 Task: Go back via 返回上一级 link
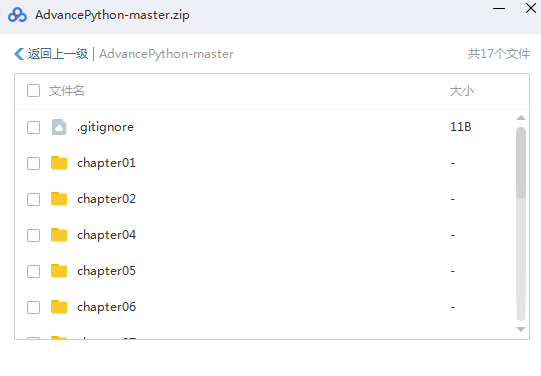(x=58, y=54)
